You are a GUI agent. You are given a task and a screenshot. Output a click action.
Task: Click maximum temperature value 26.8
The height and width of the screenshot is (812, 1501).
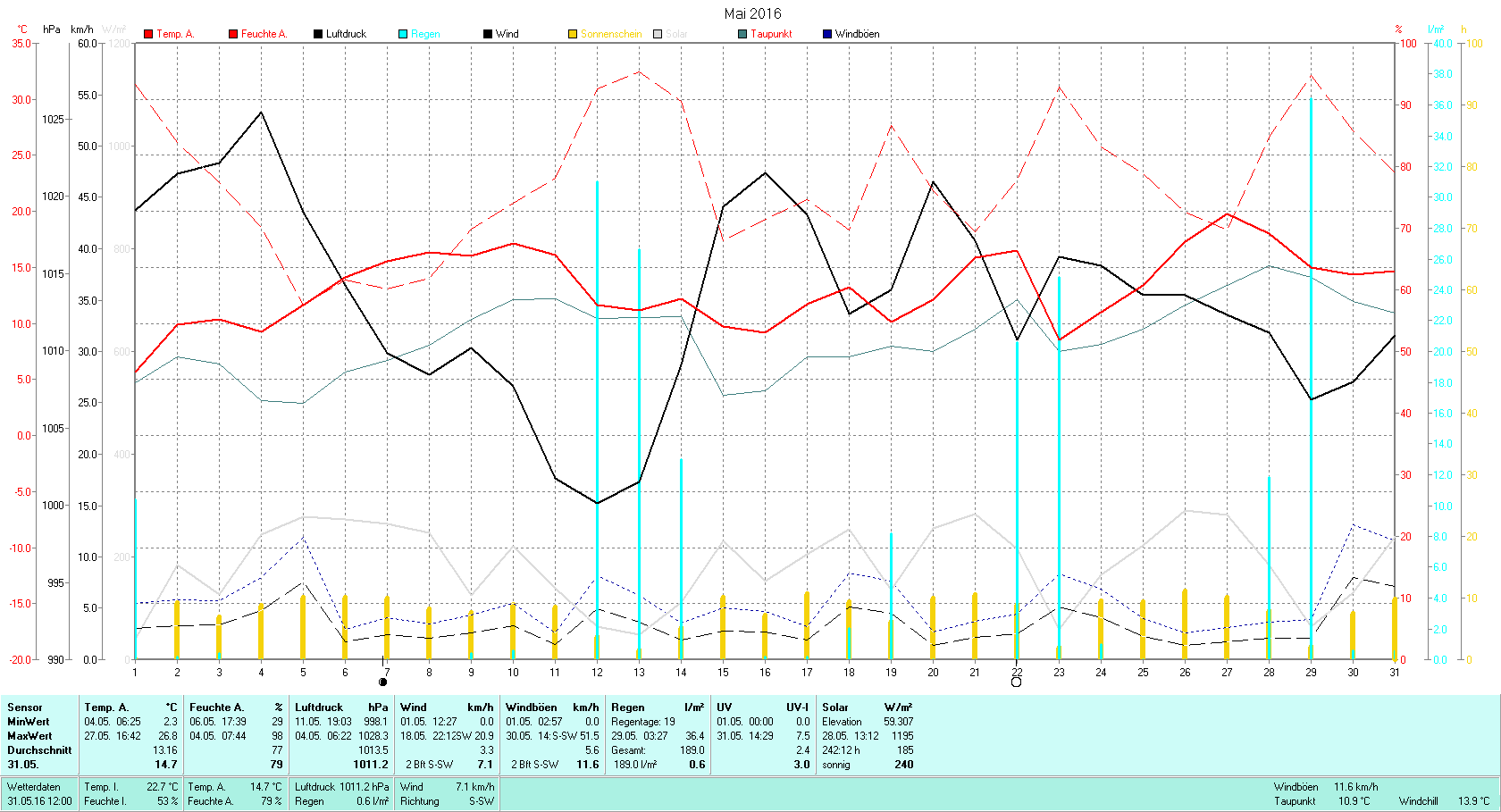pyautogui.click(x=168, y=736)
